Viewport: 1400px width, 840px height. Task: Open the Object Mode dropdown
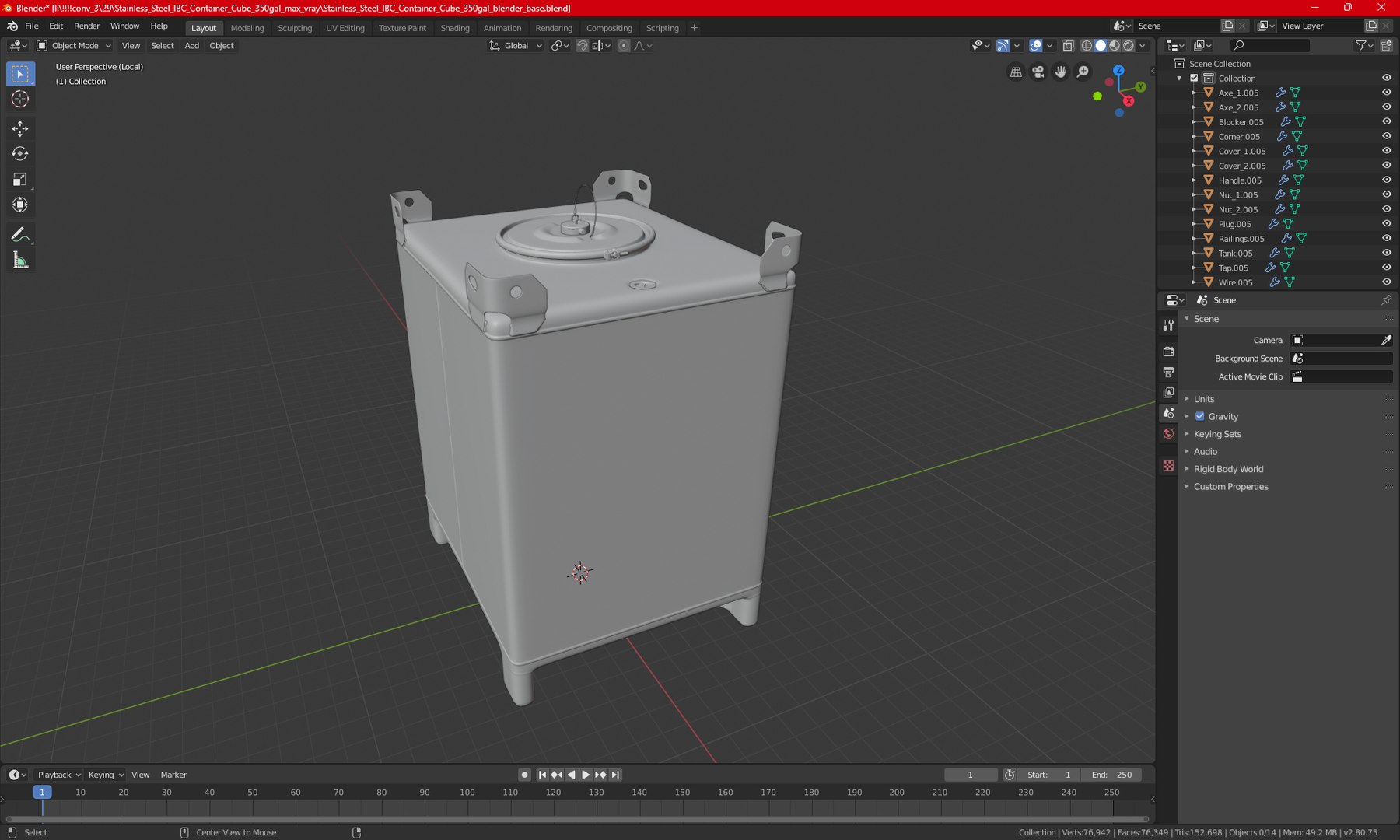[x=75, y=46]
